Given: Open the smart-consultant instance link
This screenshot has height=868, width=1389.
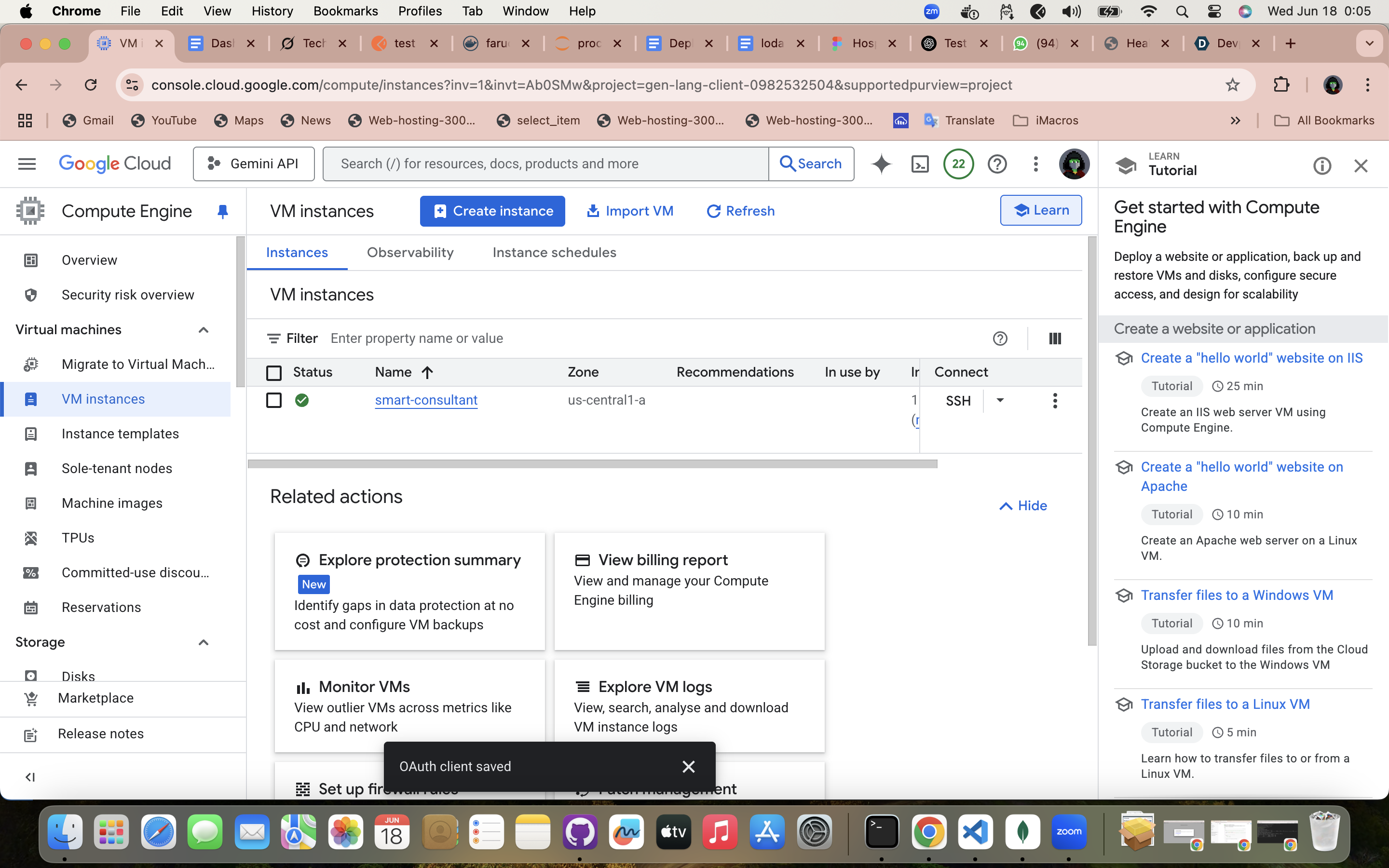Looking at the screenshot, I should [426, 400].
